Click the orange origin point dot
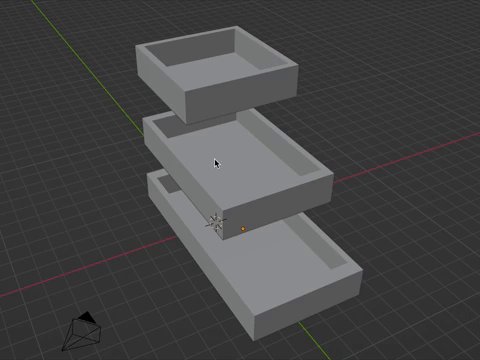This screenshot has width=480, height=360. [243, 229]
